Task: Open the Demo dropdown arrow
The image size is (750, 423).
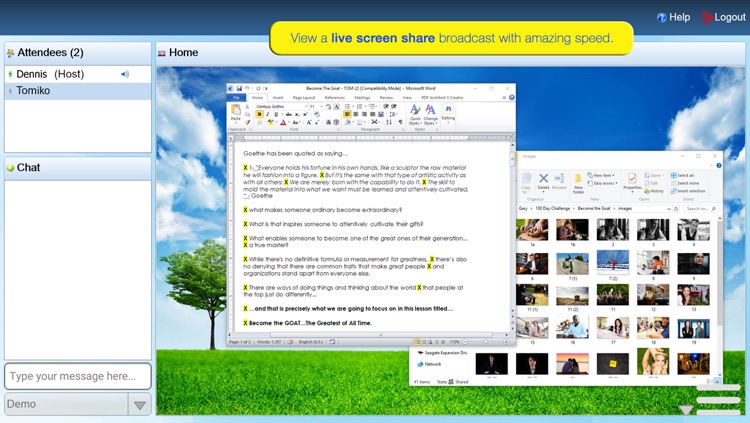Action: [140, 405]
